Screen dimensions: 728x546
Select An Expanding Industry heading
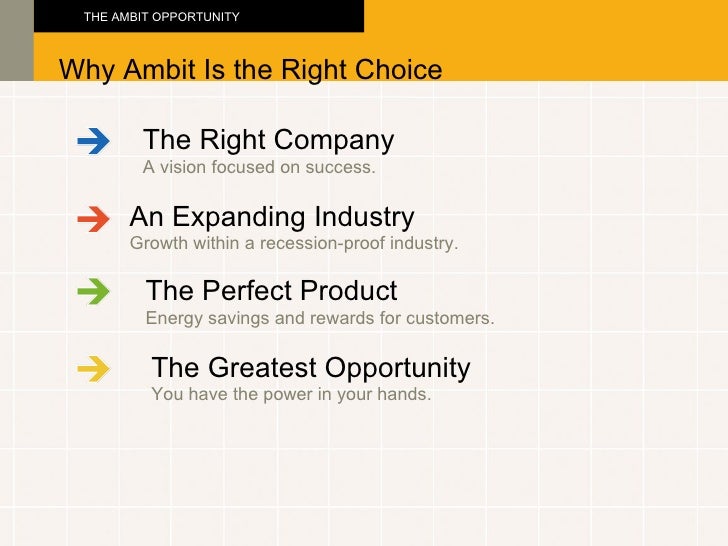pyautogui.click(x=271, y=217)
